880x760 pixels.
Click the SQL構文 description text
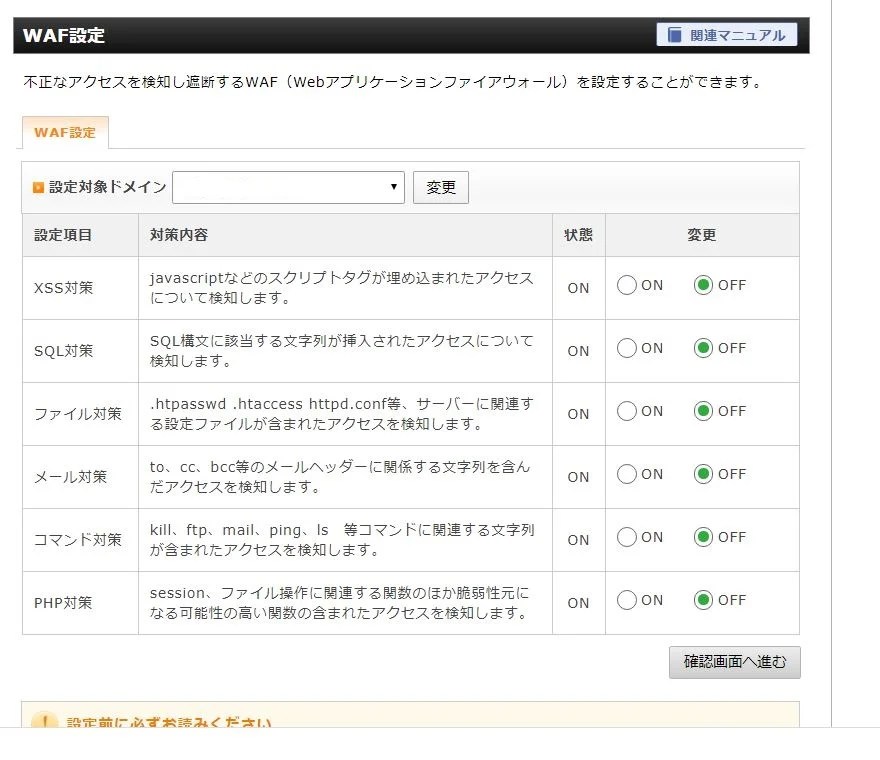341,351
